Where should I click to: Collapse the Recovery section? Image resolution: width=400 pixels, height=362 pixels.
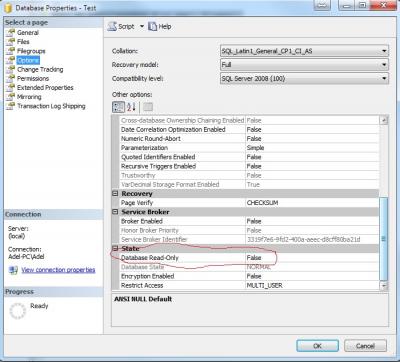click(x=115, y=193)
